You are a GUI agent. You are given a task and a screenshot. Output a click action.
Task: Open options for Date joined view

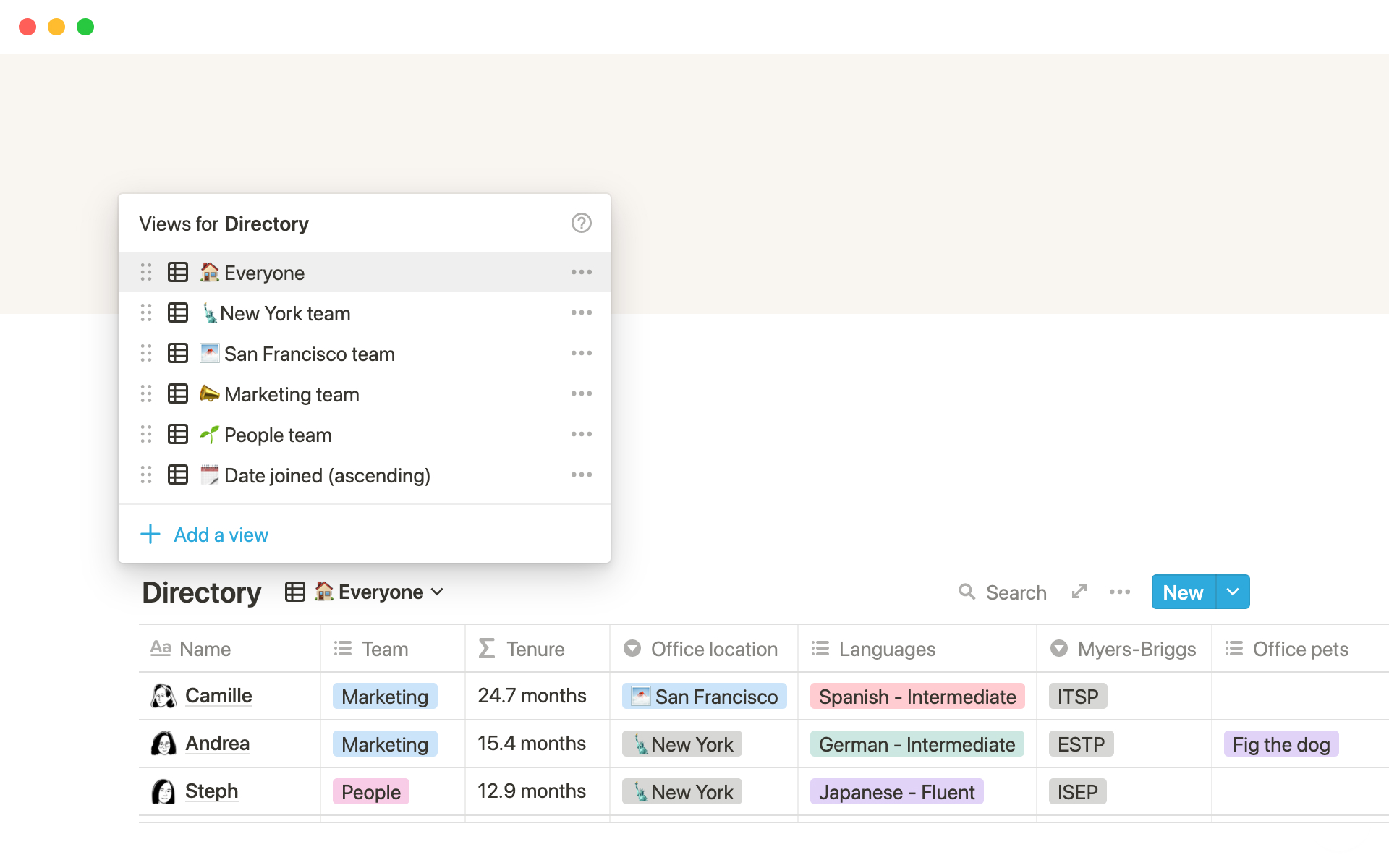pyautogui.click(x=581, y=475)
